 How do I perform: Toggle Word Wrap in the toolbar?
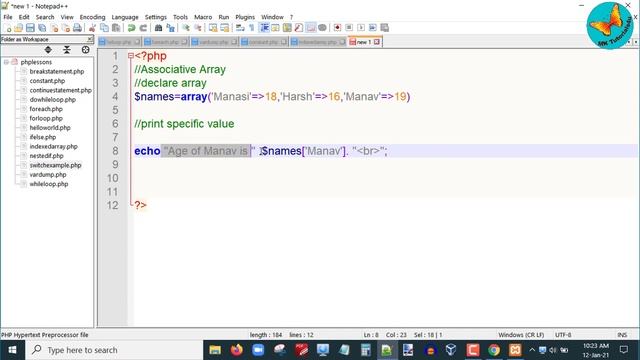click(x=240, y=28)
